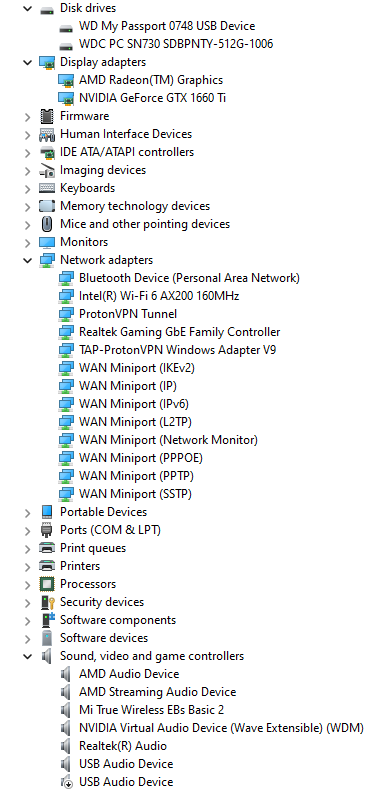Expand the Ports (COM & LPT) category
Screen dimensions: 370x791
[27, 531]
